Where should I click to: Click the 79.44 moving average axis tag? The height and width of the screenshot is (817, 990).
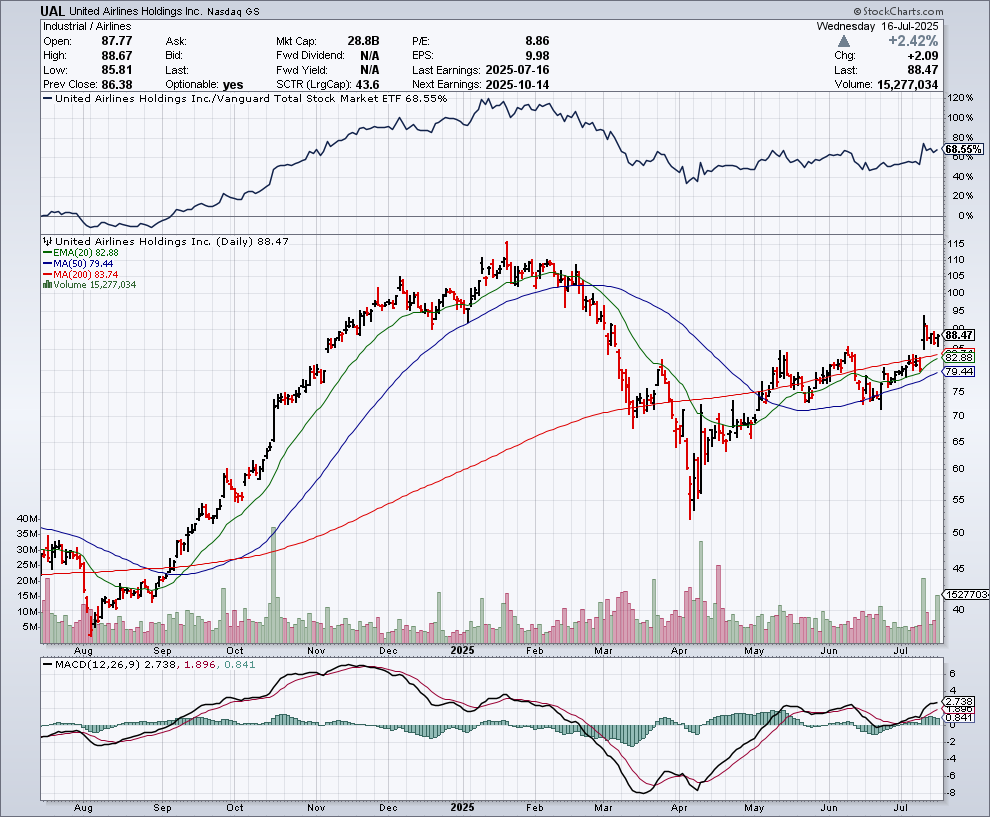tap(958, 371)
